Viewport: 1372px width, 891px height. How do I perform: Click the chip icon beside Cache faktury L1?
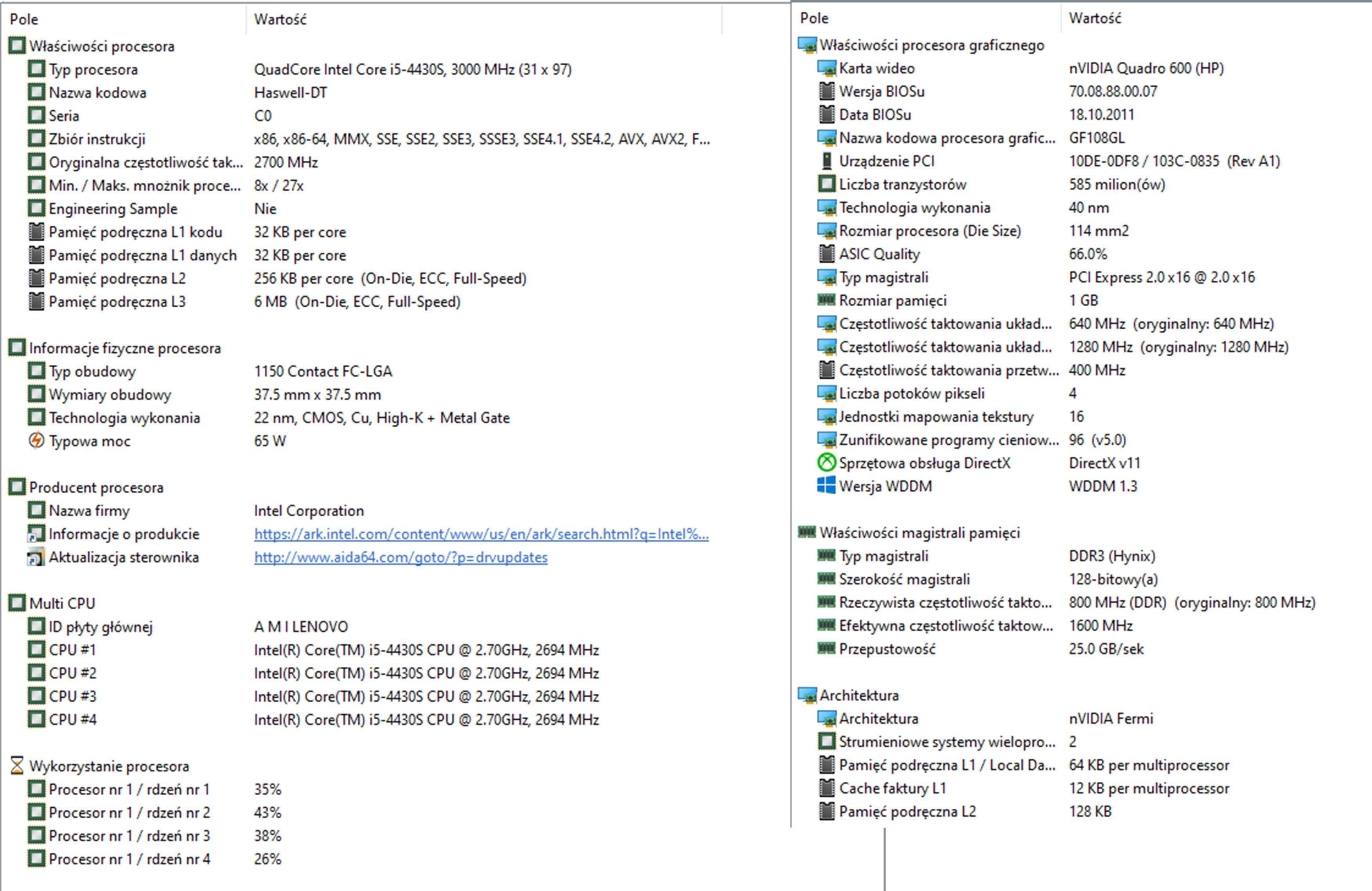pos(827,788)
